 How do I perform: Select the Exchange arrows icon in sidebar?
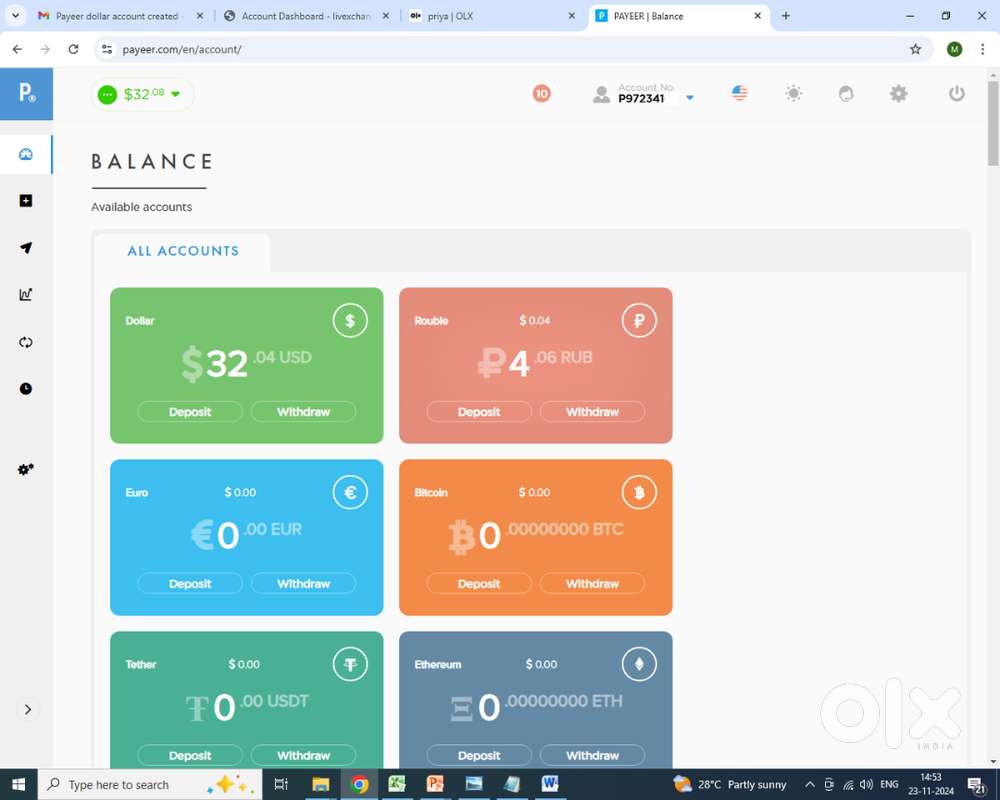26,342
